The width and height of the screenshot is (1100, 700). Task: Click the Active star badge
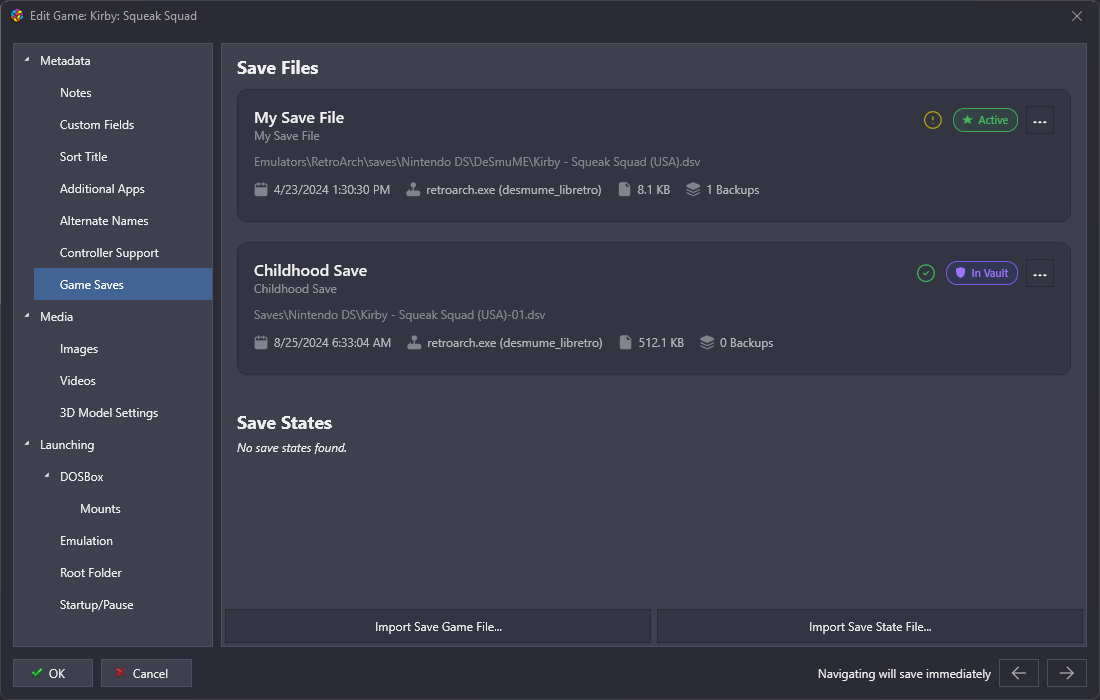[x=985, y=120]
